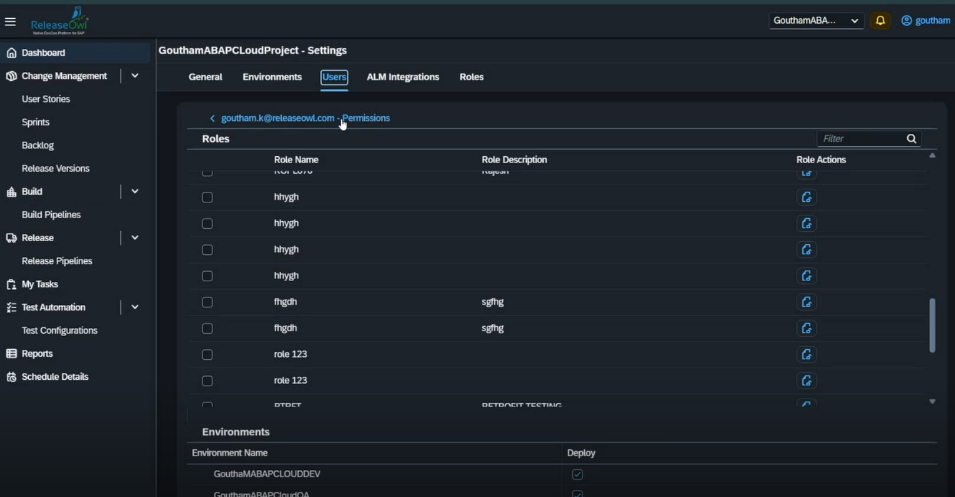The image size is (955, 497).
Task: Tick the checkbox for first fhgdh role
Action: 207,302
